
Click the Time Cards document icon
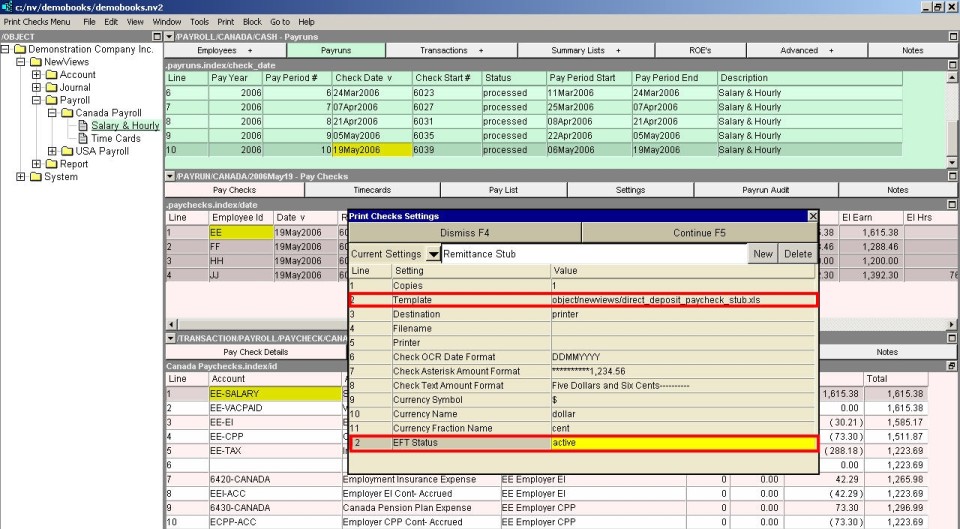83,139
